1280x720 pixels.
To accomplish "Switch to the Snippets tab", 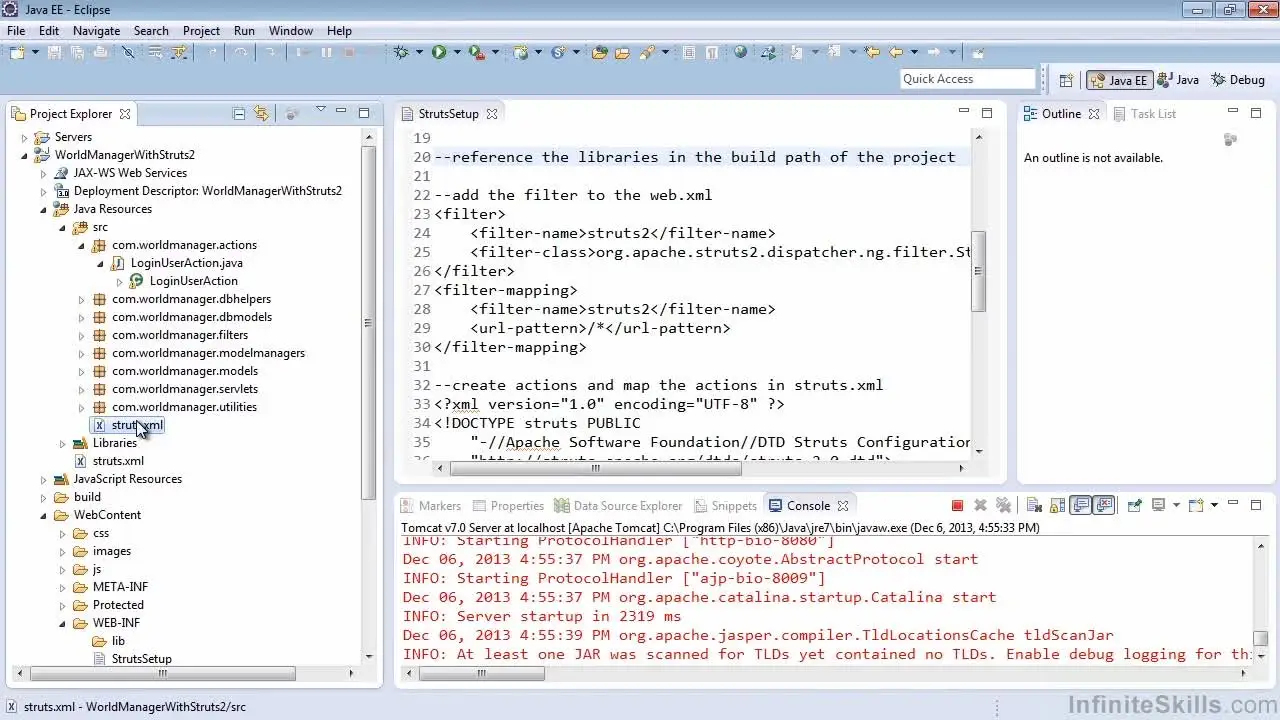I will 726,506.
